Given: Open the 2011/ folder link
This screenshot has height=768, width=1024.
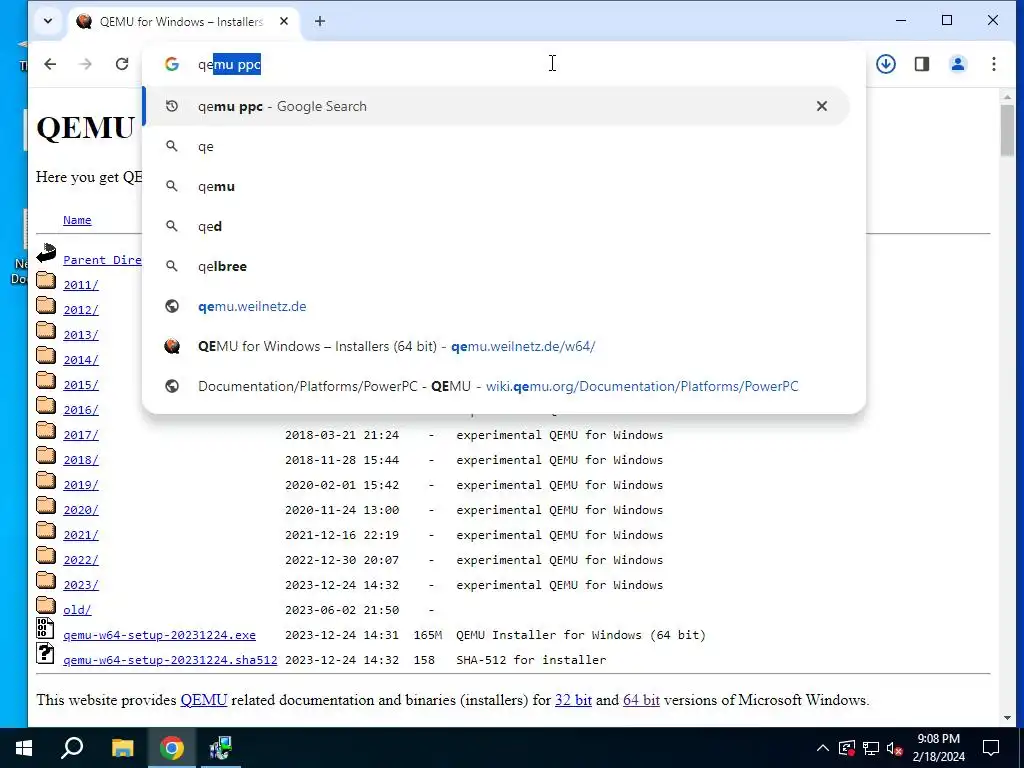Looking at the screenshot, I should (x=81, y=285).
